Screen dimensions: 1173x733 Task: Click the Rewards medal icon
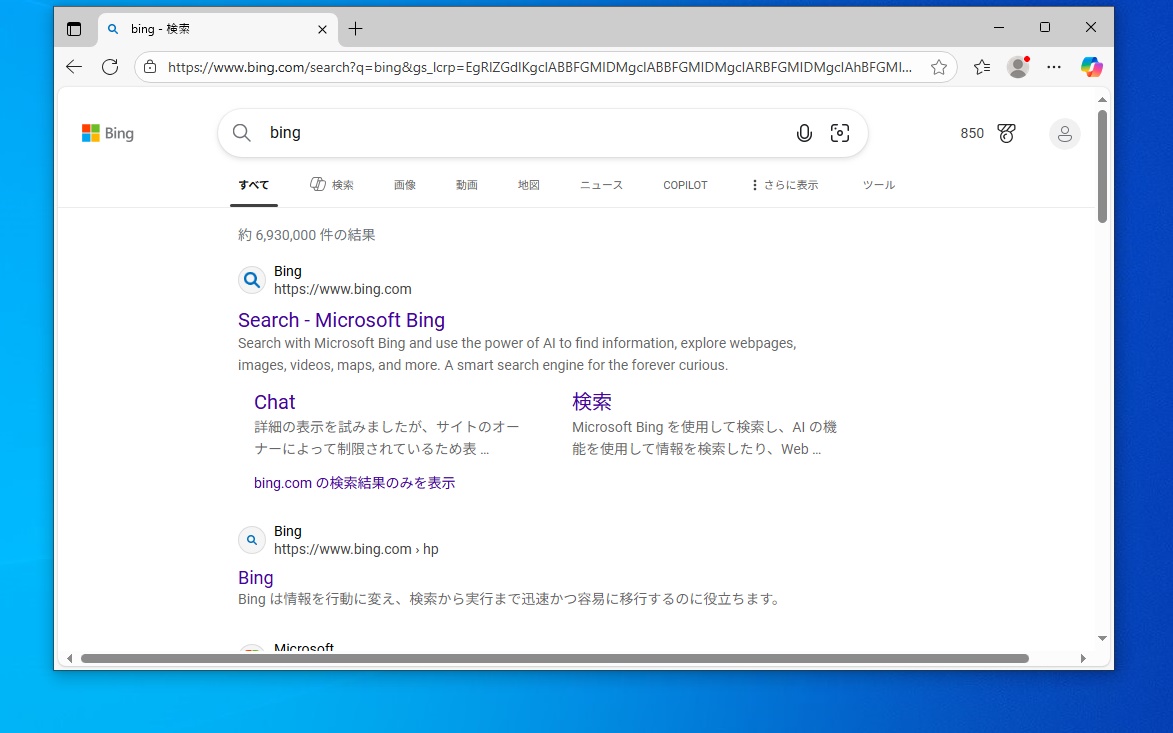pos(1006,133)
